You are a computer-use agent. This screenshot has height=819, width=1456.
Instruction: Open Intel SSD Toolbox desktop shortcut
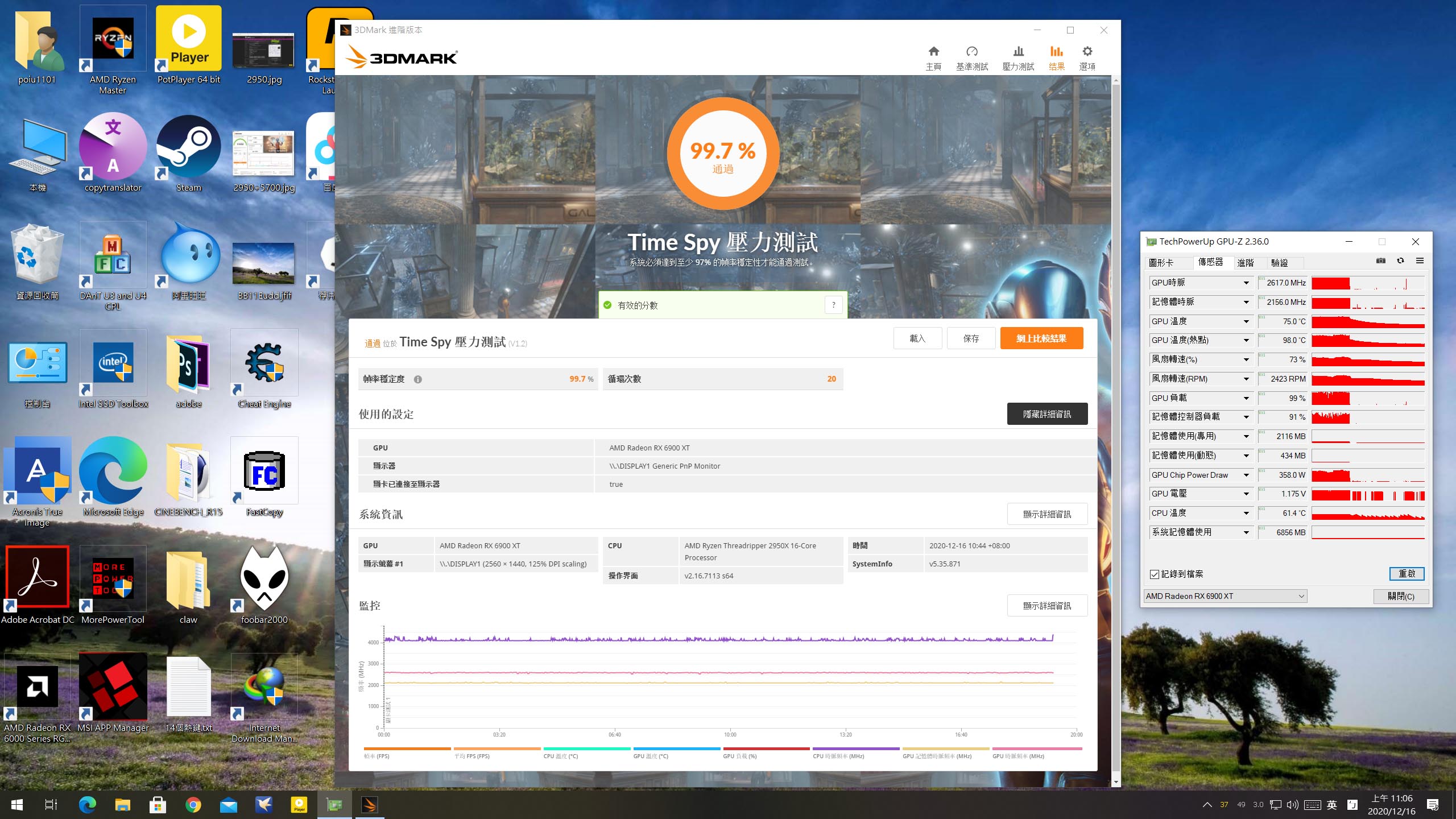[113, 369]
